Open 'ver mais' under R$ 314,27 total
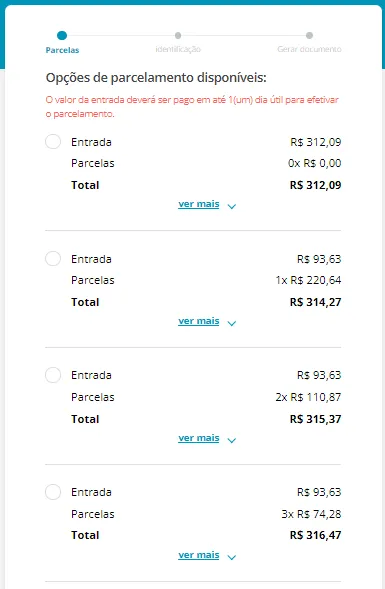The height and width of the screenshot is (589, 385). [199, 321]
